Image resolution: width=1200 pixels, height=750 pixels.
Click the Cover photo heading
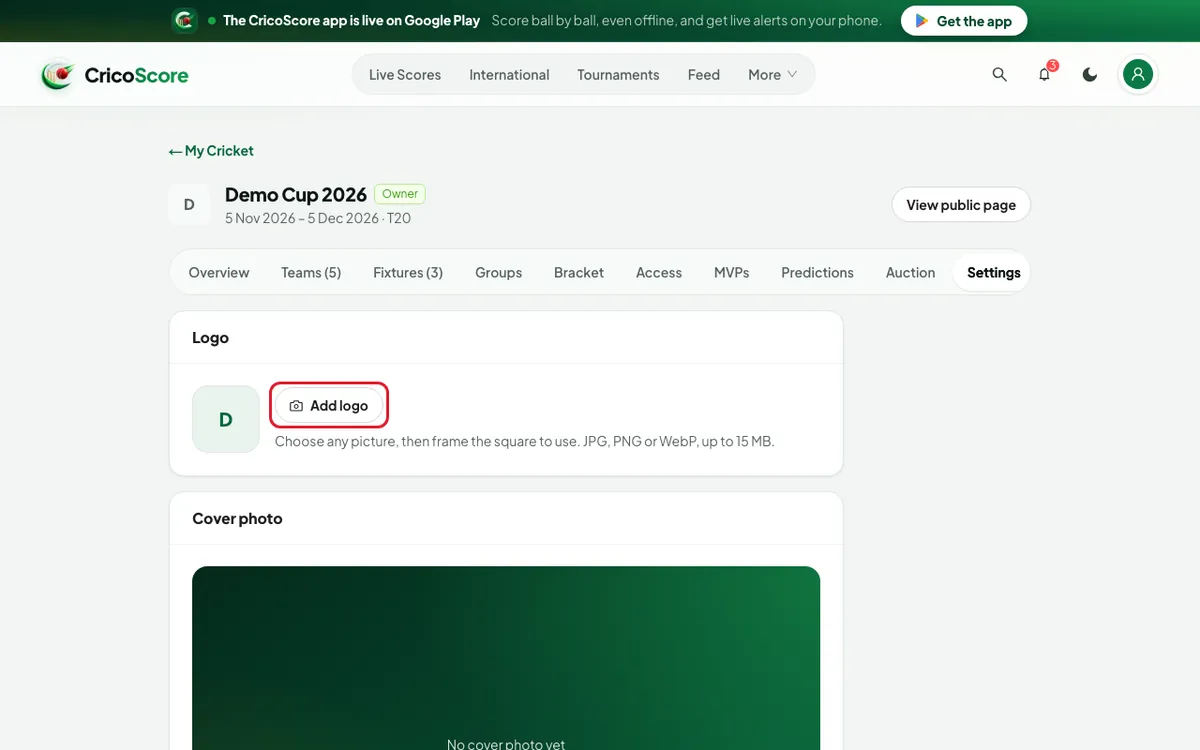point(237,519)
